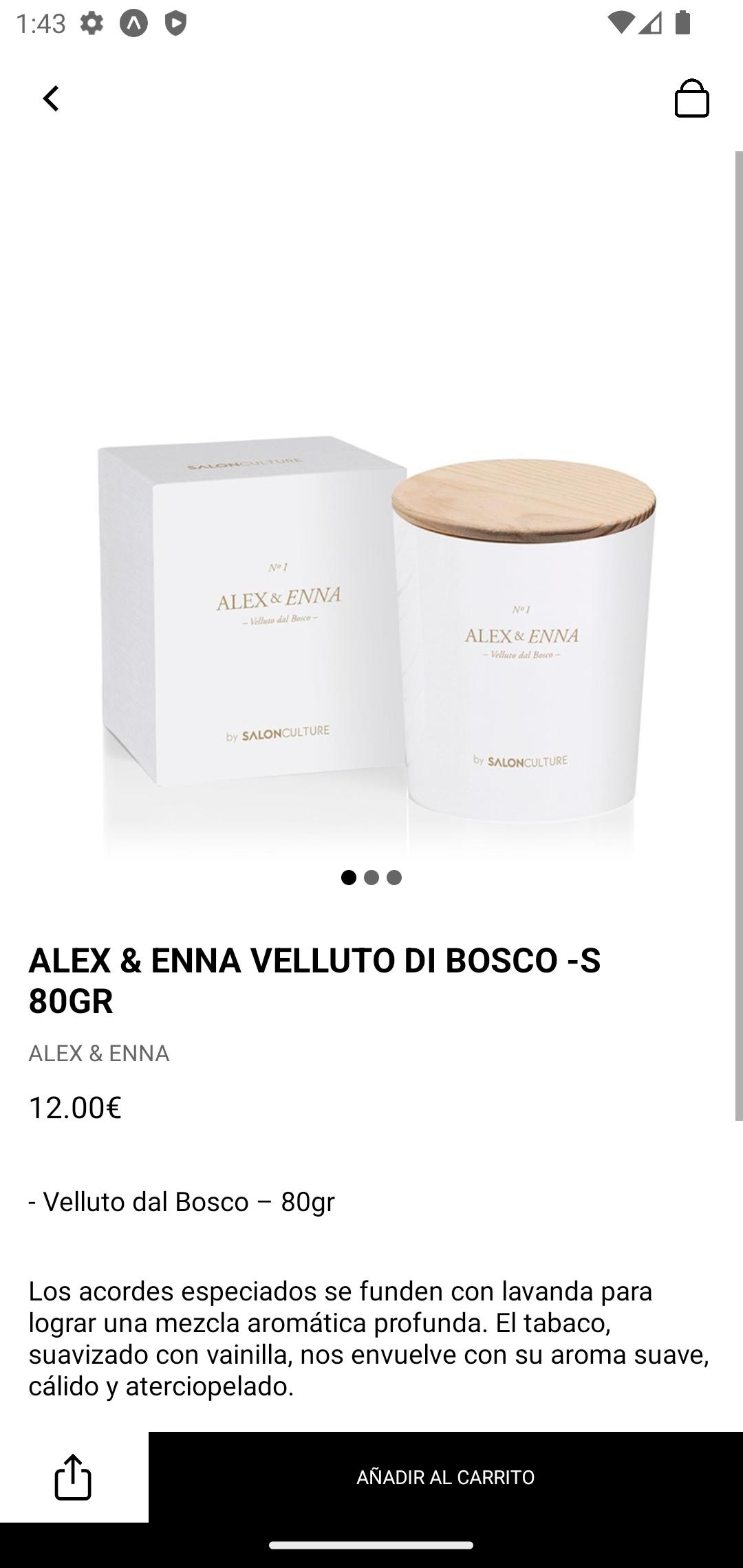Select the first image indicator dot
This screenshot has height=1568, width=743.
[349, 878]
